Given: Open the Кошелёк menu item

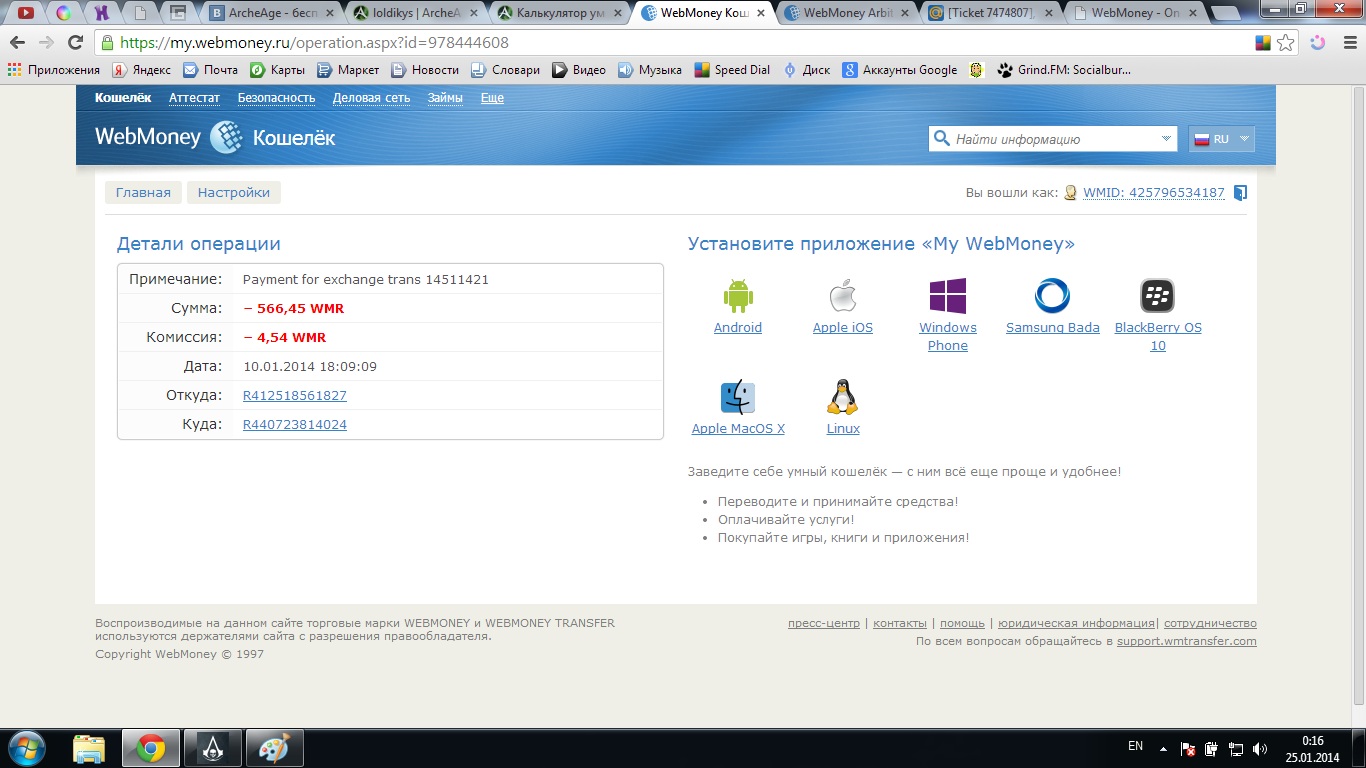Looking at the screenshot, I should coord(123,98).
